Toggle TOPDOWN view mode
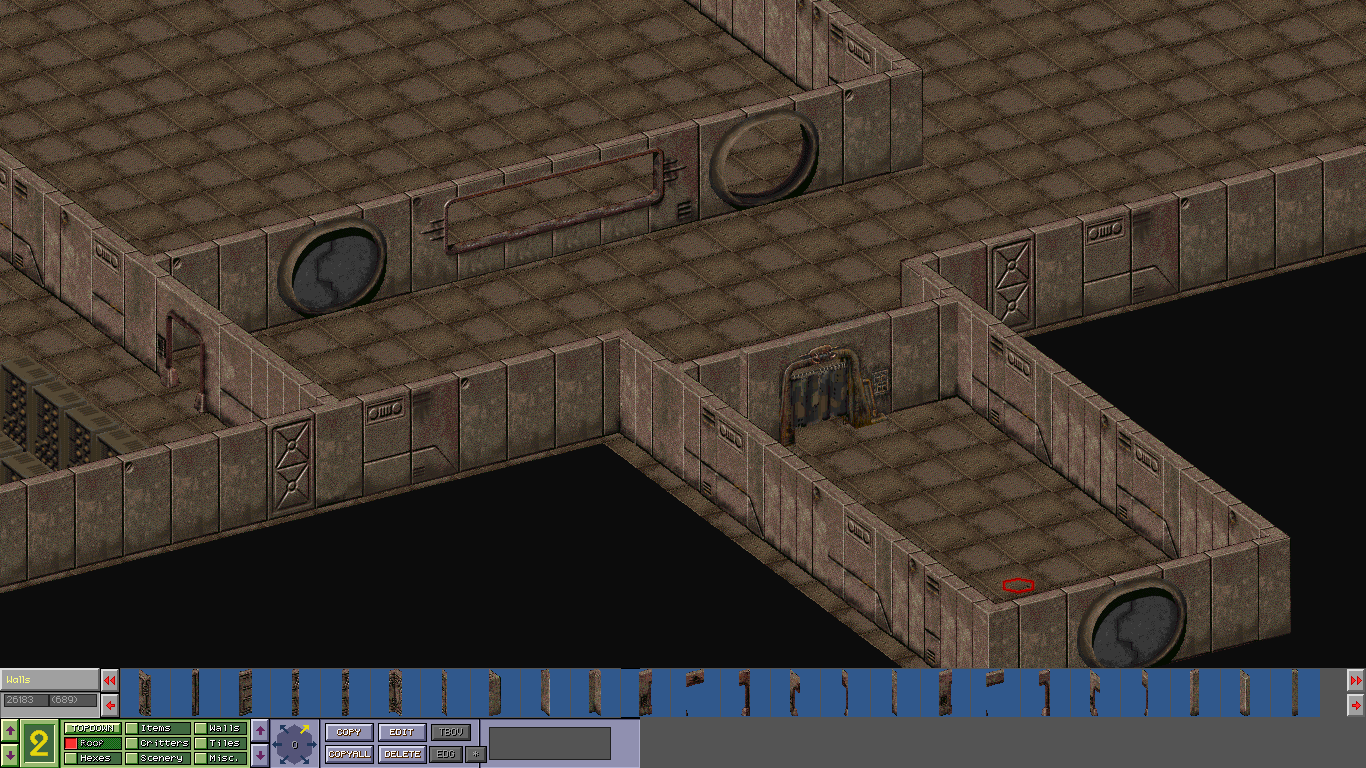 click(92, 728)
